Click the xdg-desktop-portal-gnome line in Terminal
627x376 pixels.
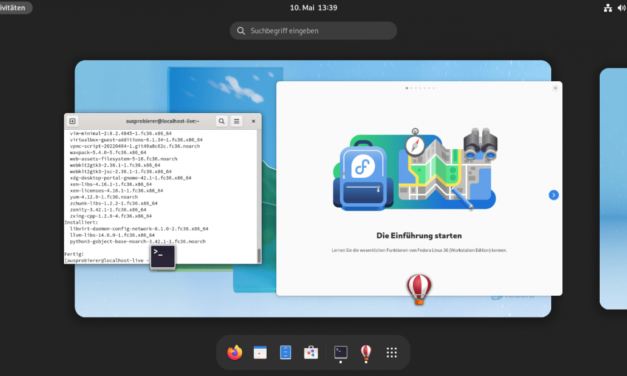click(130, 178)
